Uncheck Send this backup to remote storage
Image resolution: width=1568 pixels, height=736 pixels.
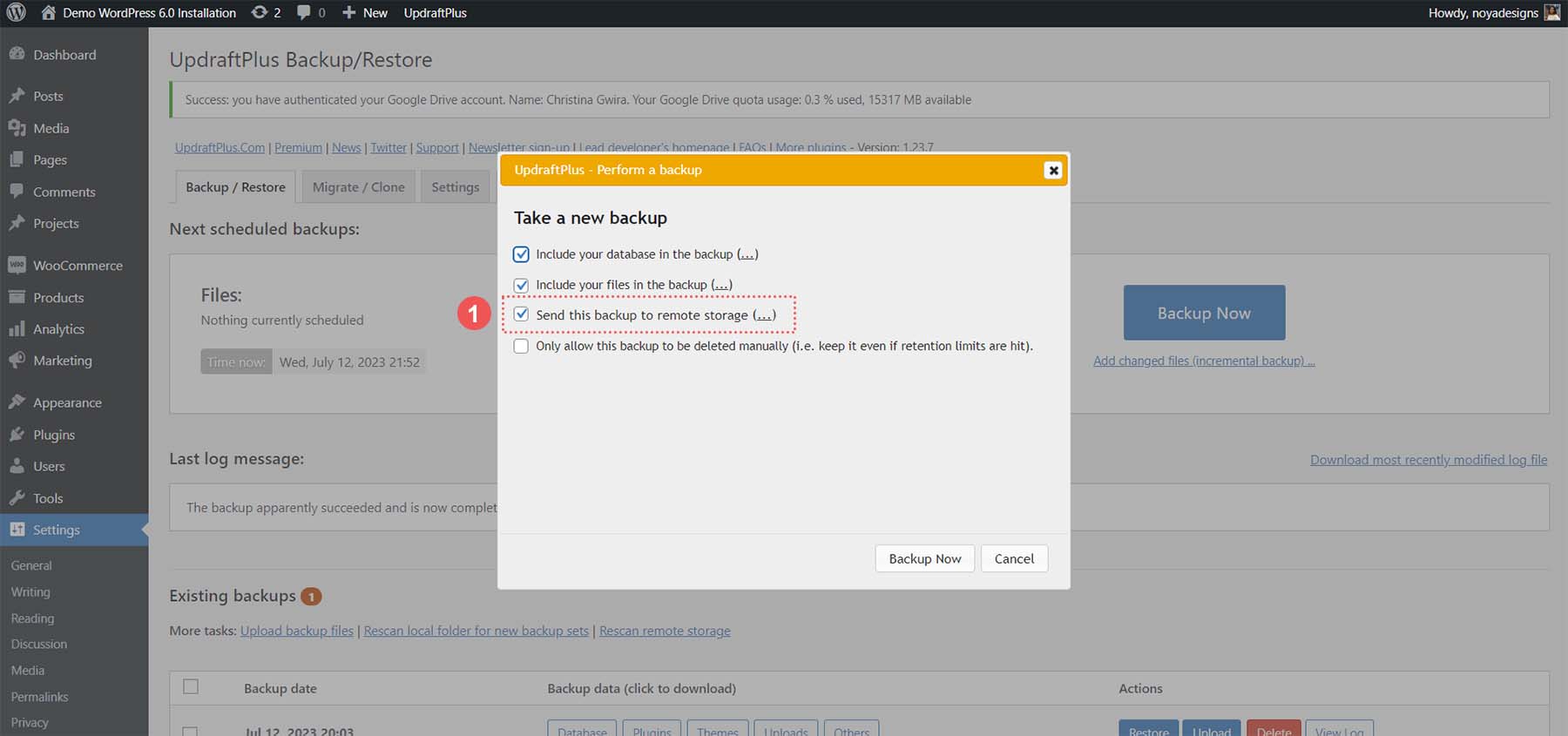521,314
